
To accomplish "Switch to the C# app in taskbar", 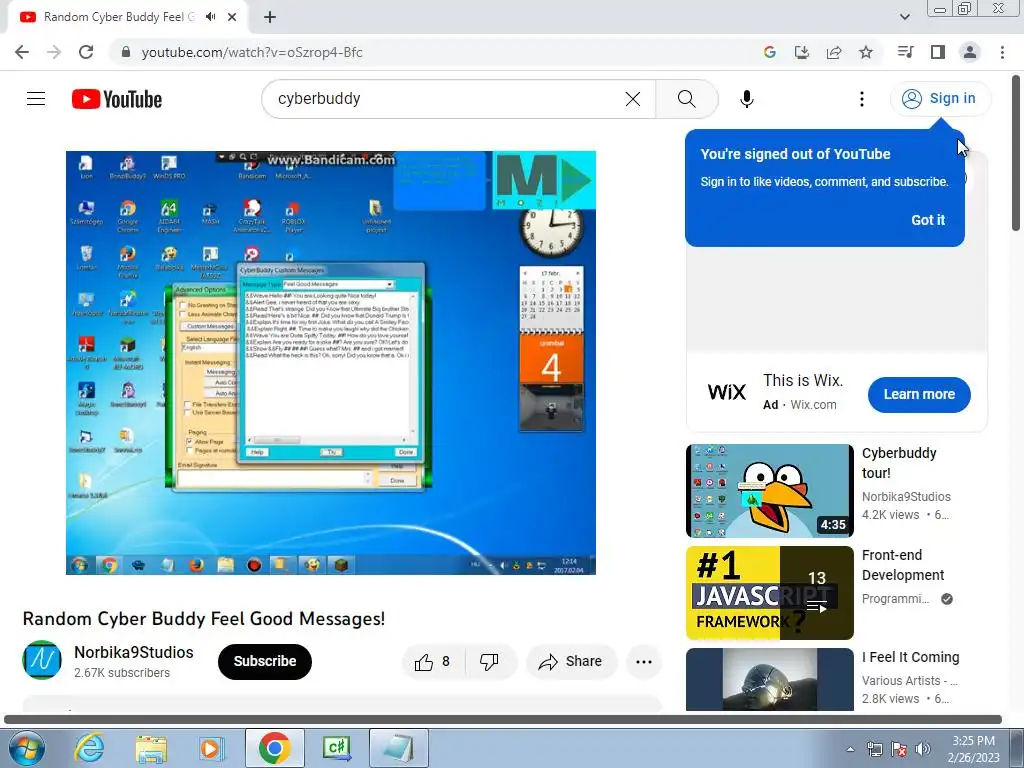I will pos(337,748).
